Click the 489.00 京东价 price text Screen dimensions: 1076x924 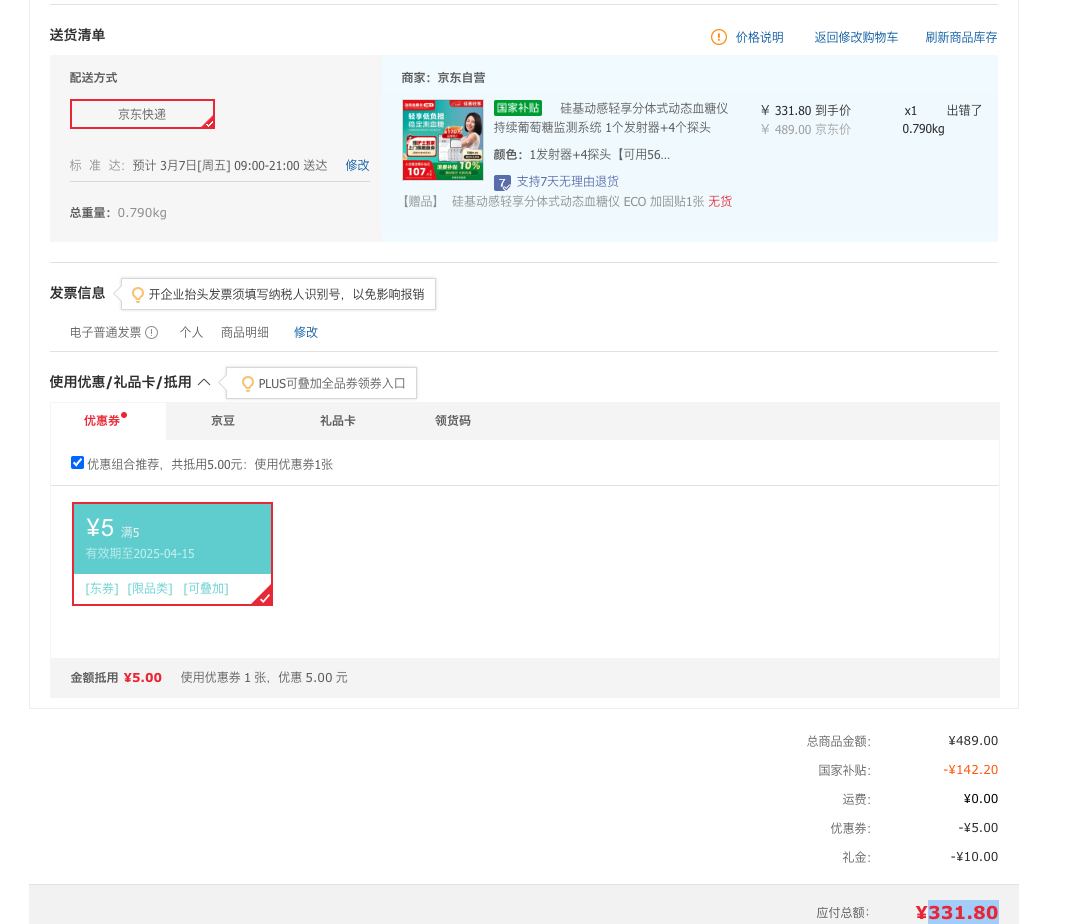[x=806, y=130]
